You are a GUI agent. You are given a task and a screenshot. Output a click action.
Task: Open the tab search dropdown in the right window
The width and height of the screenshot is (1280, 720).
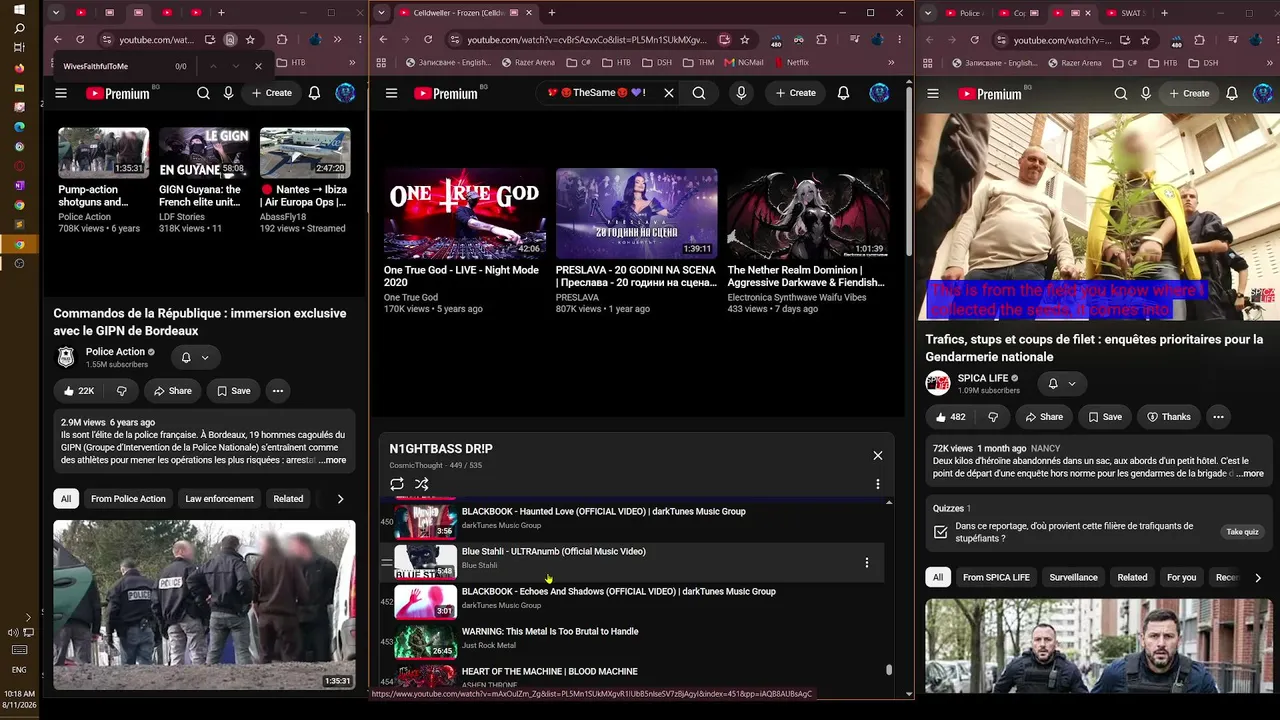click(930, 13)
